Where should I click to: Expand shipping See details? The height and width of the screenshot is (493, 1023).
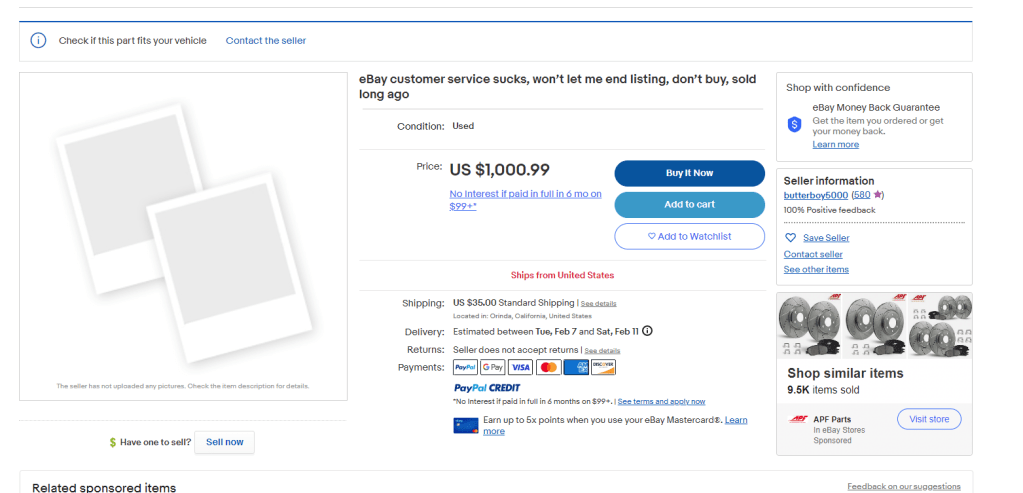pos(599,303)
